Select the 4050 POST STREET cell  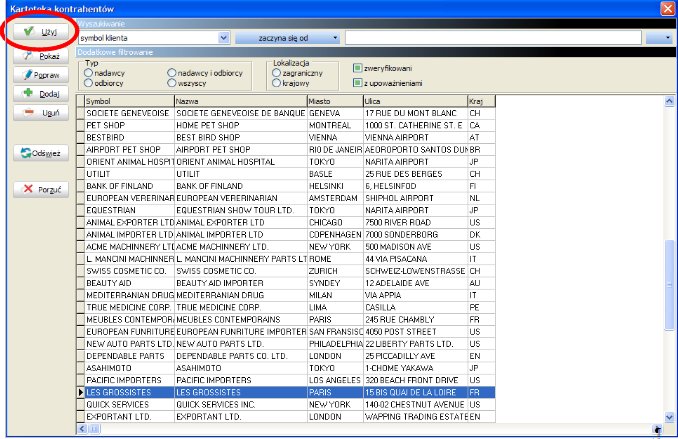click(416, 332)
